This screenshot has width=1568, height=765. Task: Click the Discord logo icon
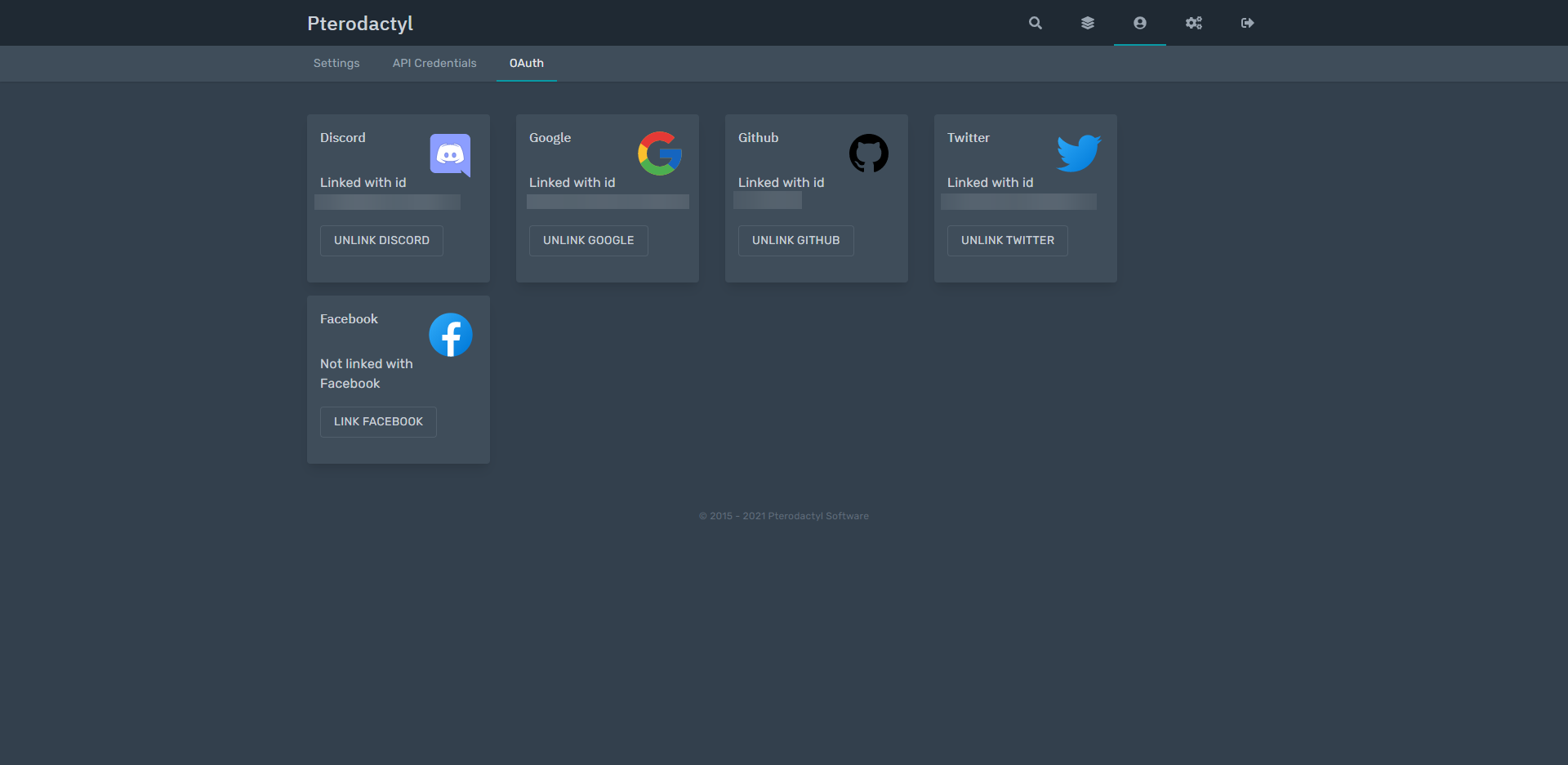coord(450,154)
